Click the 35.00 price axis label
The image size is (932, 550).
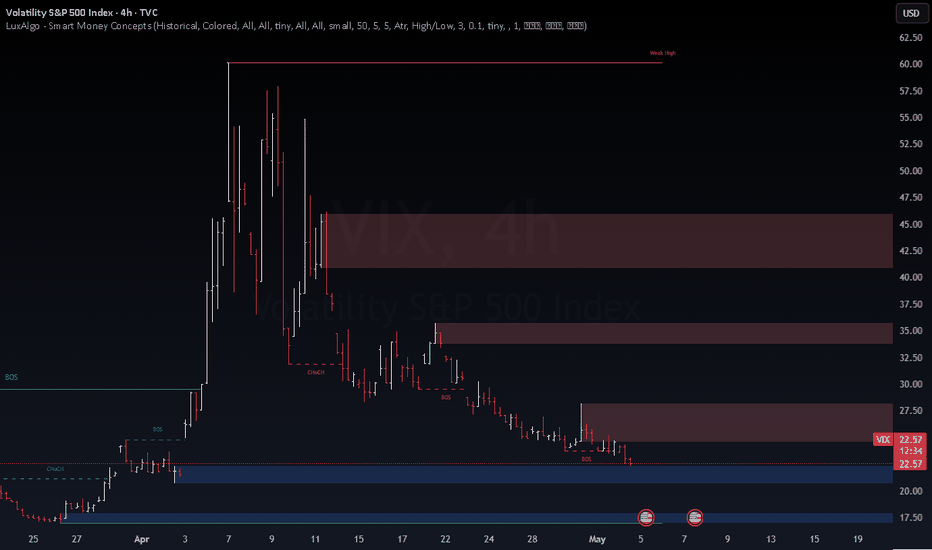tap(911, 331)
